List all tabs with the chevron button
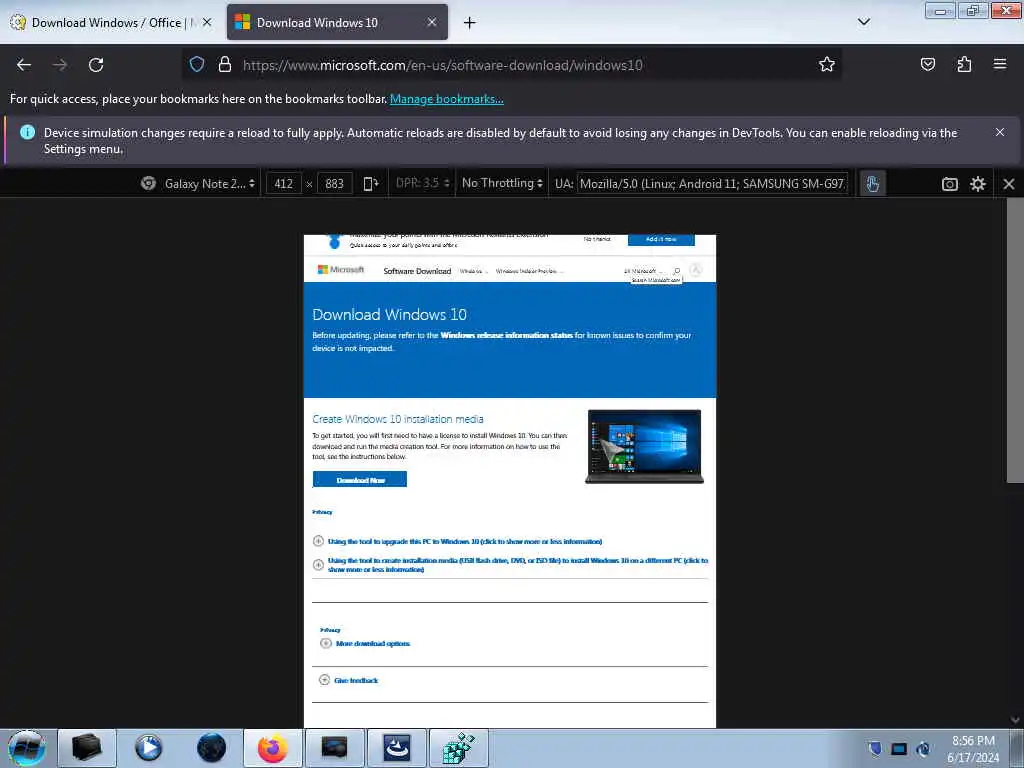The image size is (1024, 768). pyautogui.click(x=863, y=22)
